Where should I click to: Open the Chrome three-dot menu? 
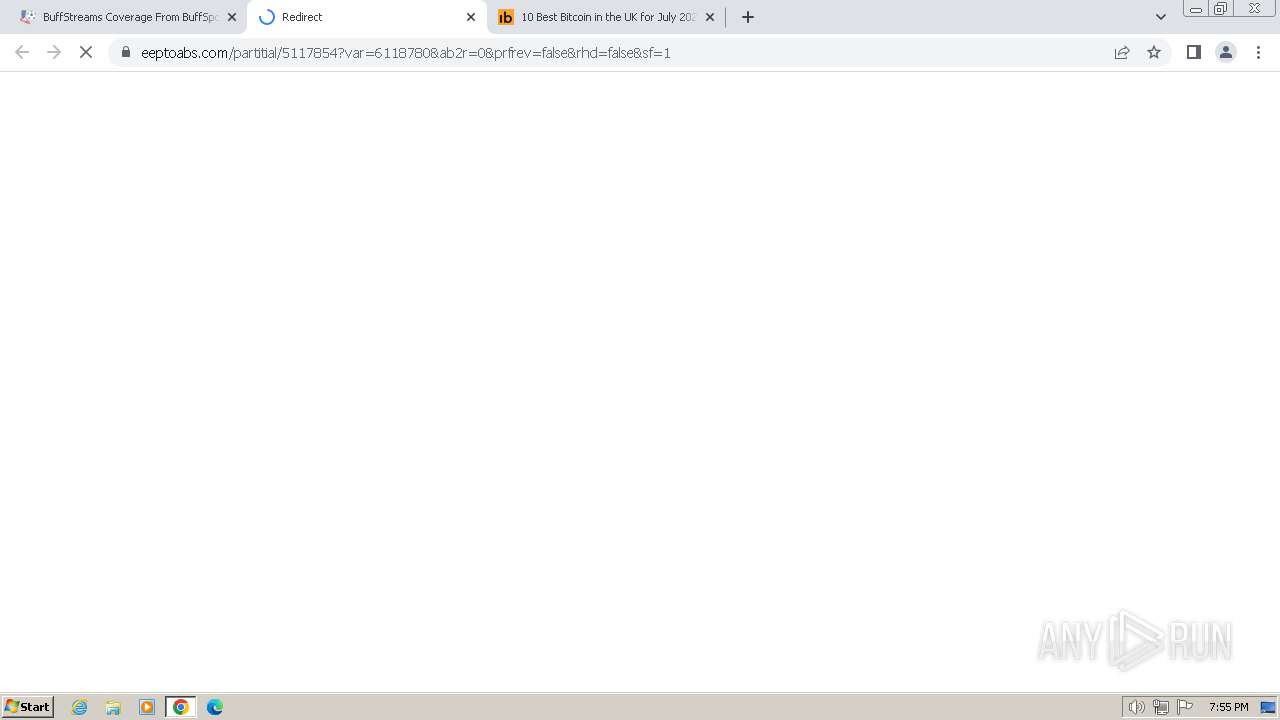(x=1258, y=52)
